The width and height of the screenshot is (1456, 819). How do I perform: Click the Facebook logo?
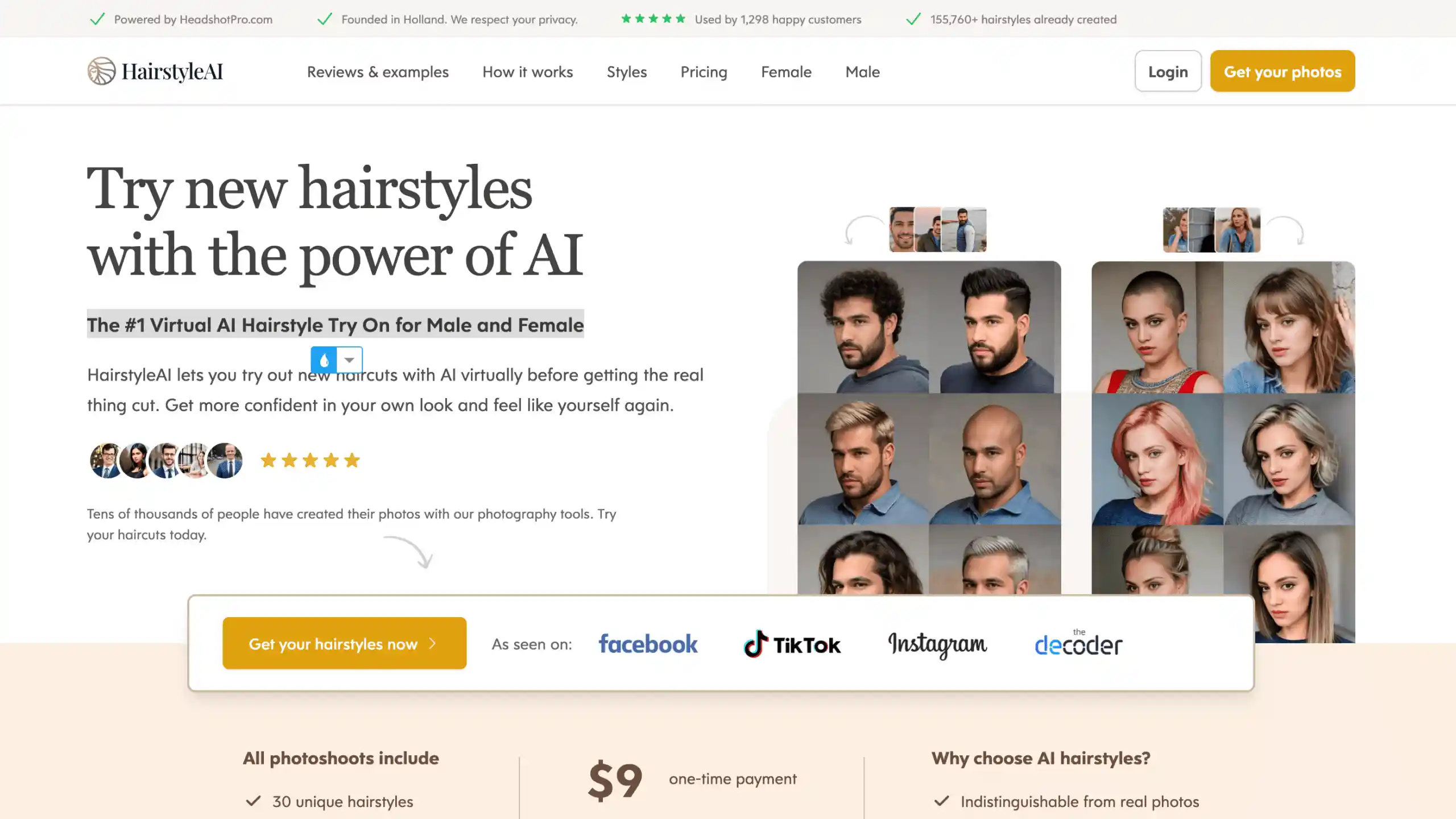point(648,644)
